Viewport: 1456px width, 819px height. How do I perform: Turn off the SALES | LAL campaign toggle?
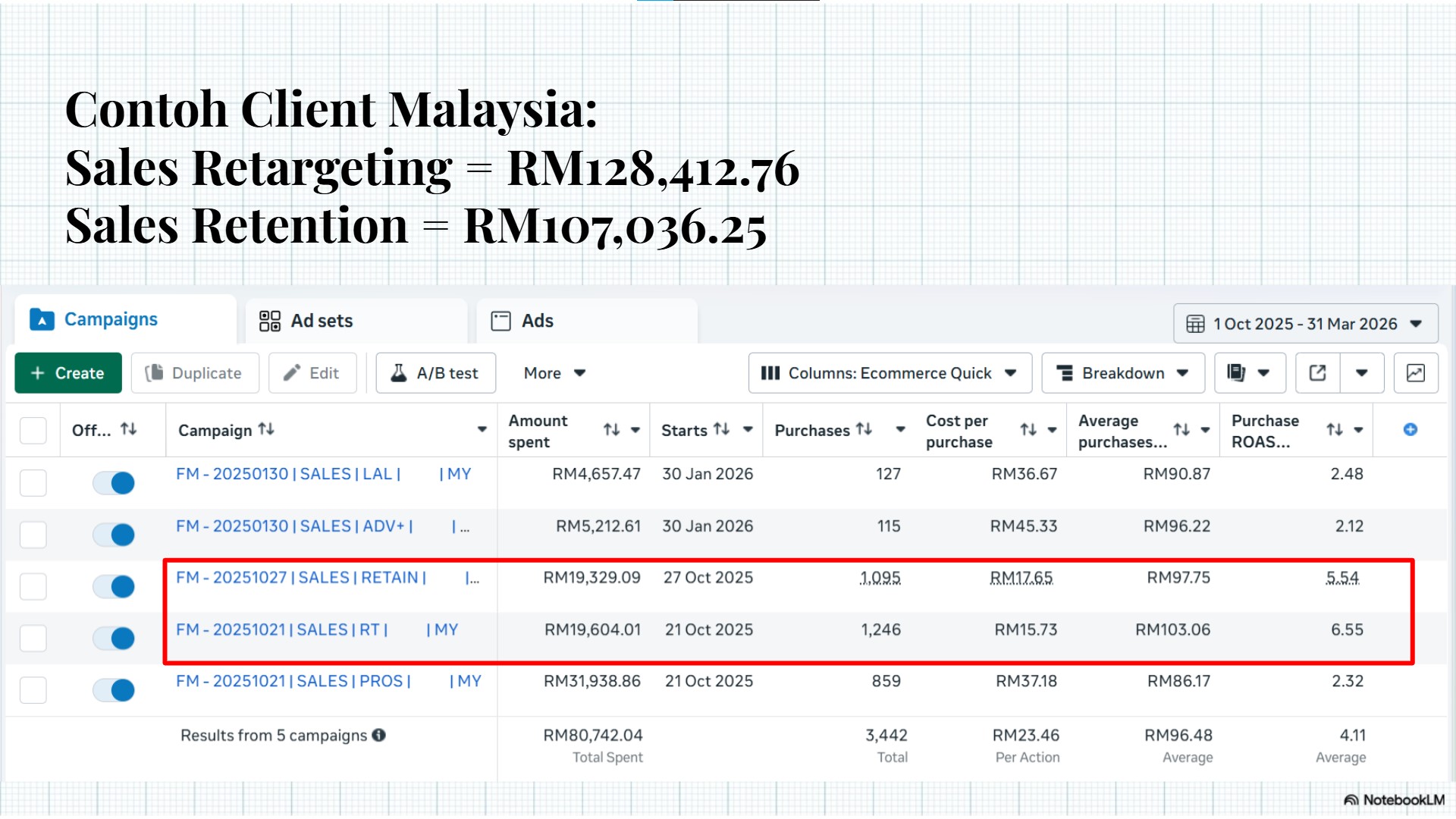tap(114, 482)
